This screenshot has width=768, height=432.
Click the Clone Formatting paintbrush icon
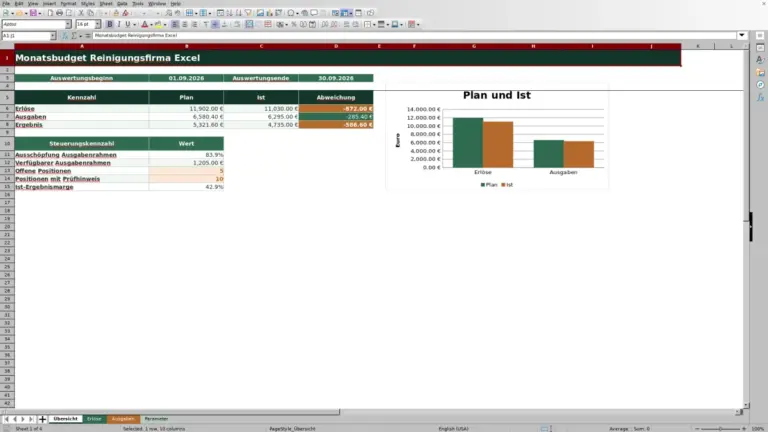pyautogui.click(x=116, y=13)
